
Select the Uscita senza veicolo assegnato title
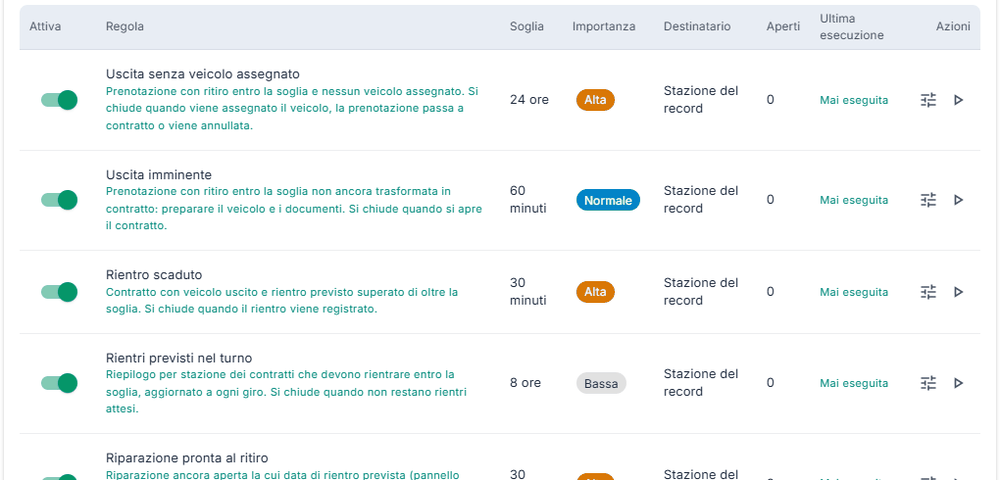203,74
